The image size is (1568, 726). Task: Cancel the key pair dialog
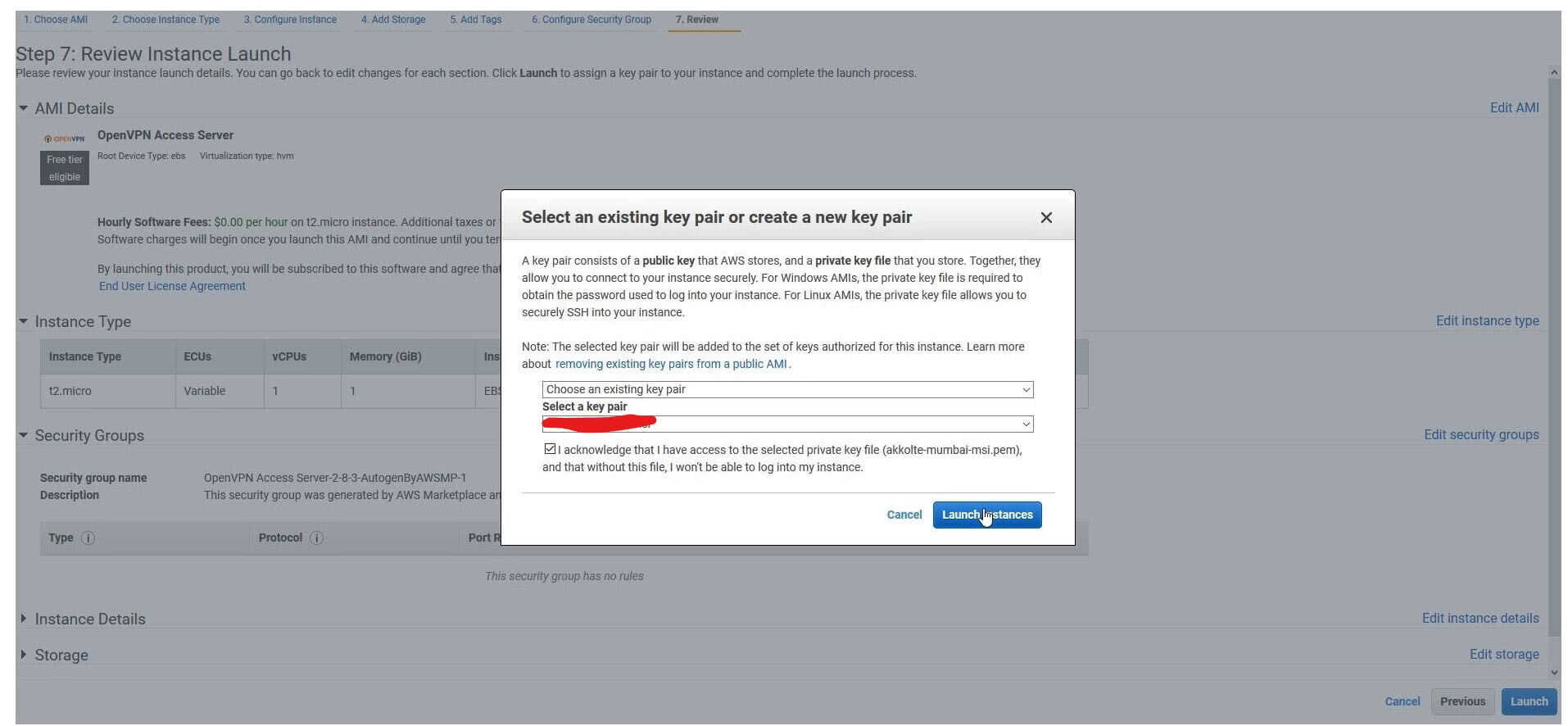pyautogui.click(x=904, y=515)
